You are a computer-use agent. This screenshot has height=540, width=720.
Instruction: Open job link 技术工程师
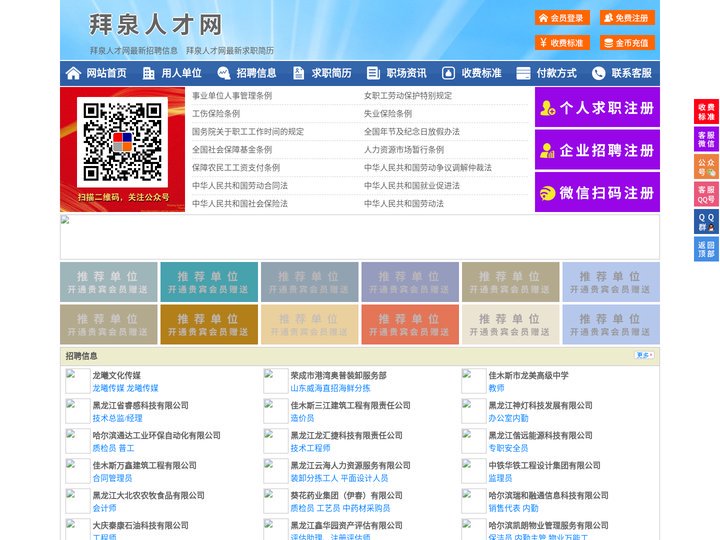tap(310, 448)
